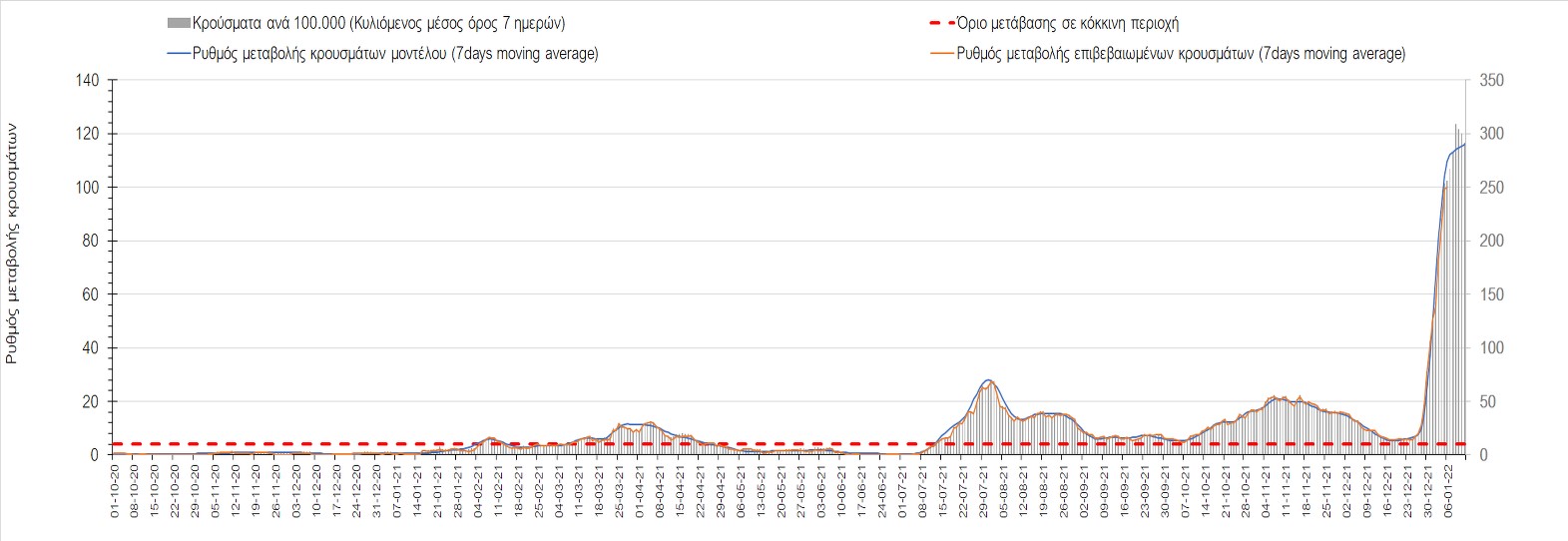Click the 100 label on the left axis
Image resolution: width=1568 pixels, height=541 pixels.
coord(88,188)
